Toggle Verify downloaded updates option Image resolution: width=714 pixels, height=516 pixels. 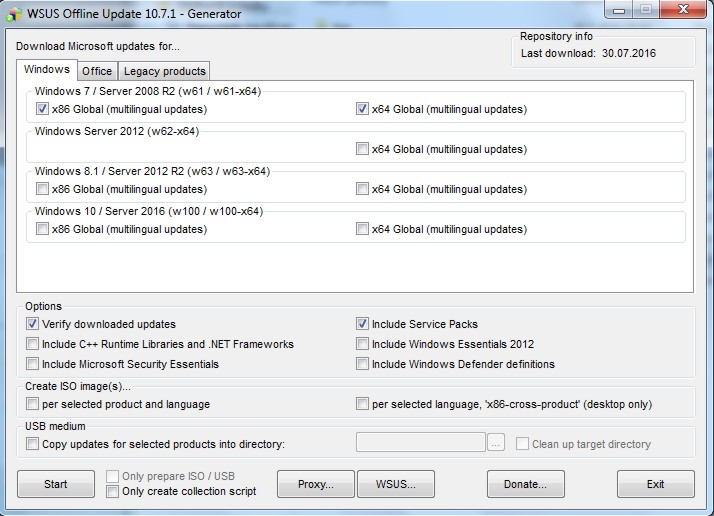(32, 324)
